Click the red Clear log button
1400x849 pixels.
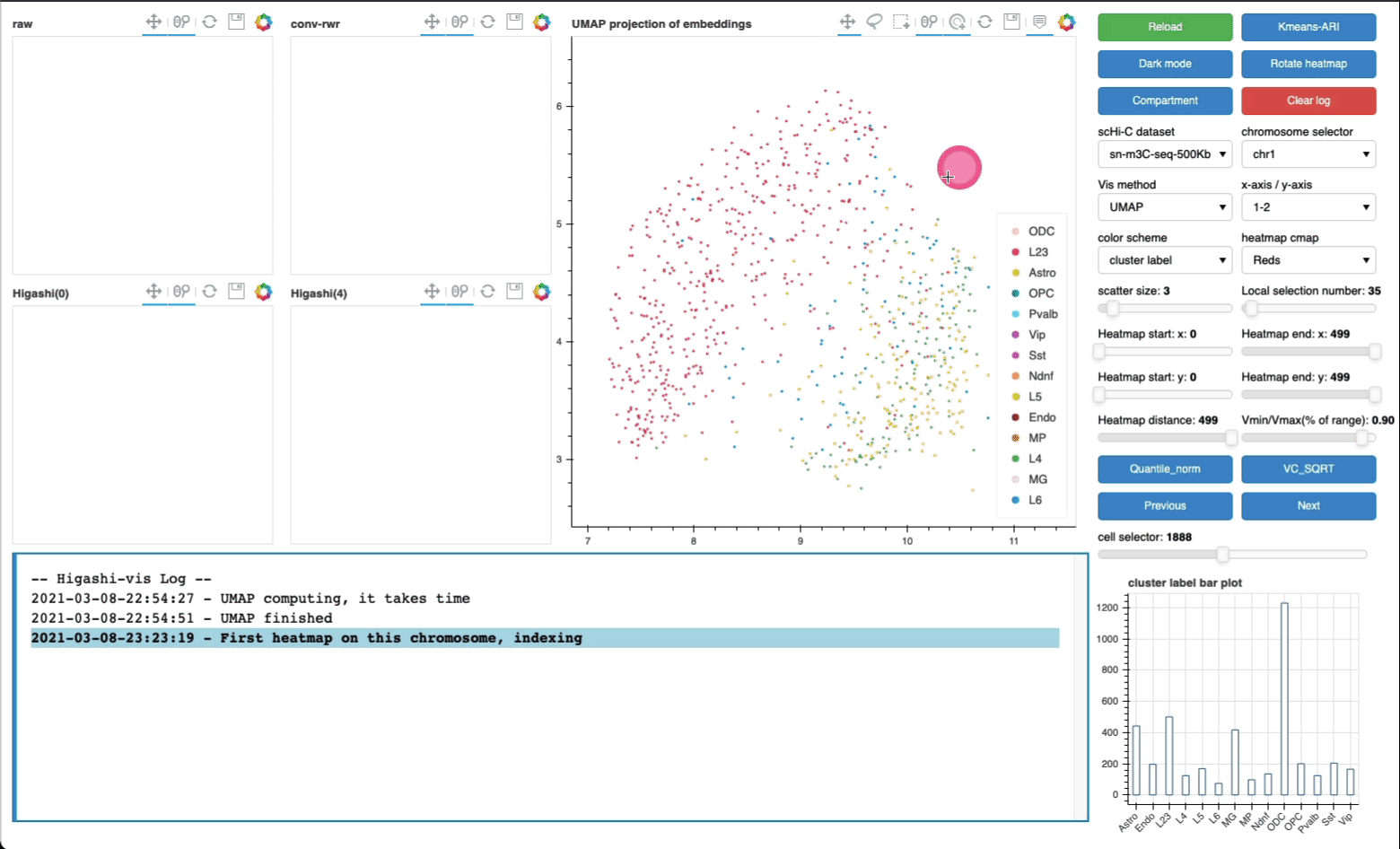click(x=1308, y=101)
